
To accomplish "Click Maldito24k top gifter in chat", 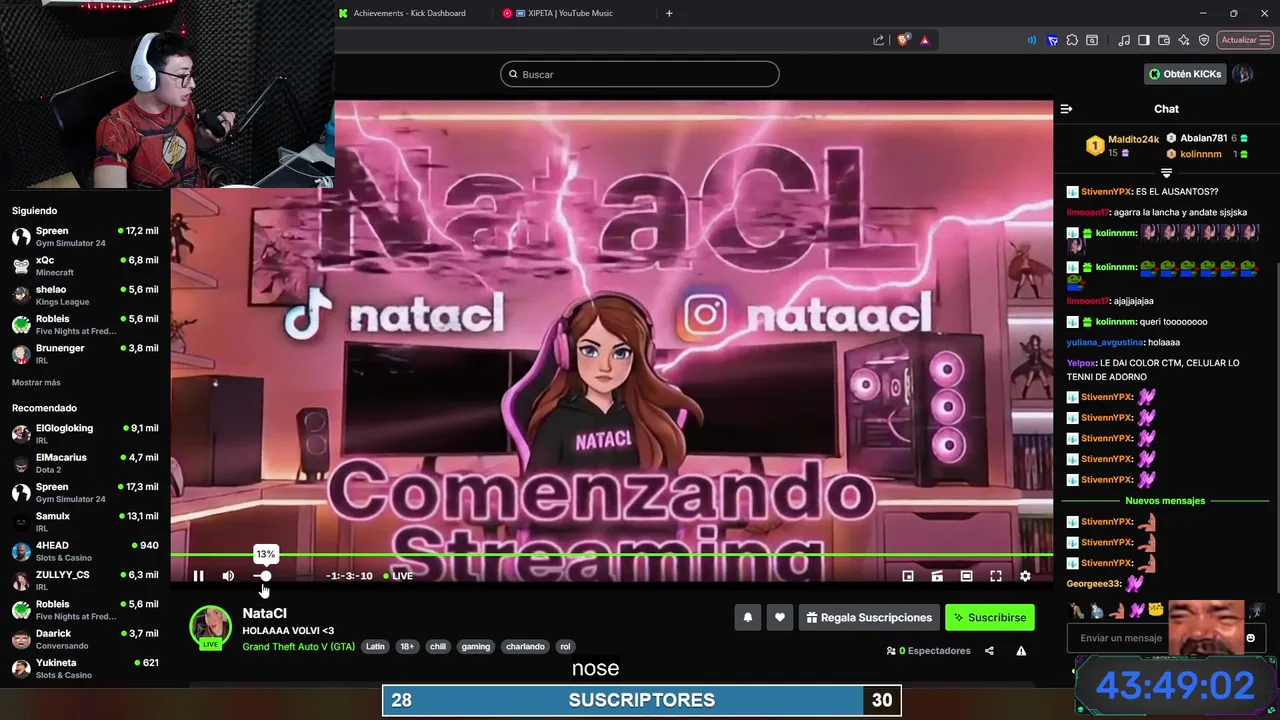I will pos(1133,139).
